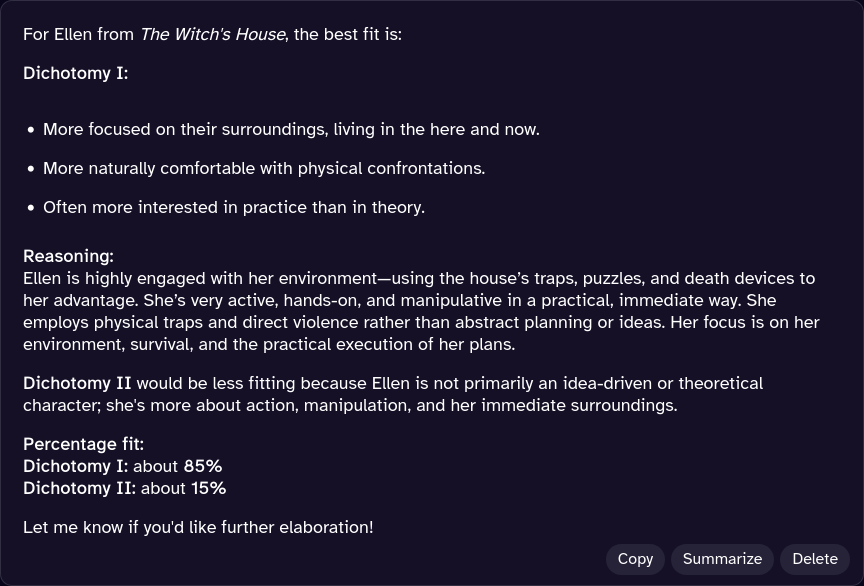Click the line ending 'her immediate surroundings.'
864x586 pixels.
350,405
